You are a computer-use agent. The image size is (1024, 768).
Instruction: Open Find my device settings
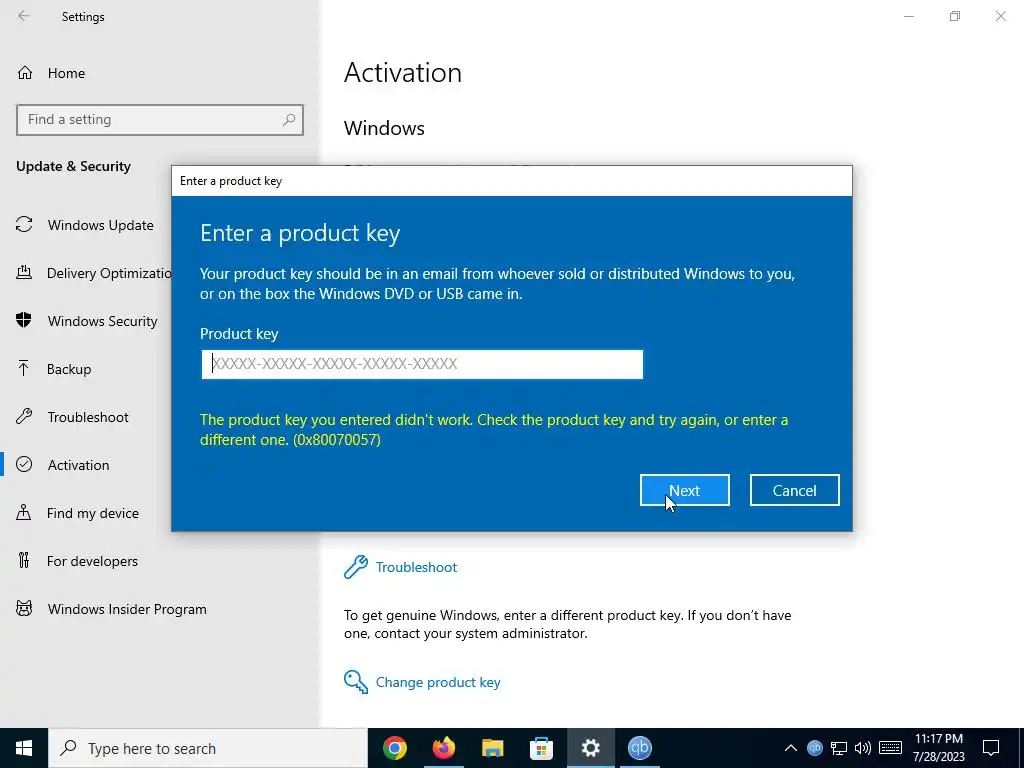click(x=92, y=513)
